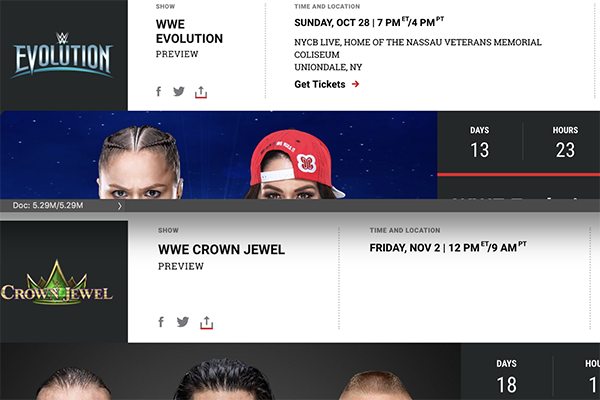This screenshot has height=400, width=600.
Task: Open the WWE Crown Jewel Preview link
Action: [x=181, y=266]
